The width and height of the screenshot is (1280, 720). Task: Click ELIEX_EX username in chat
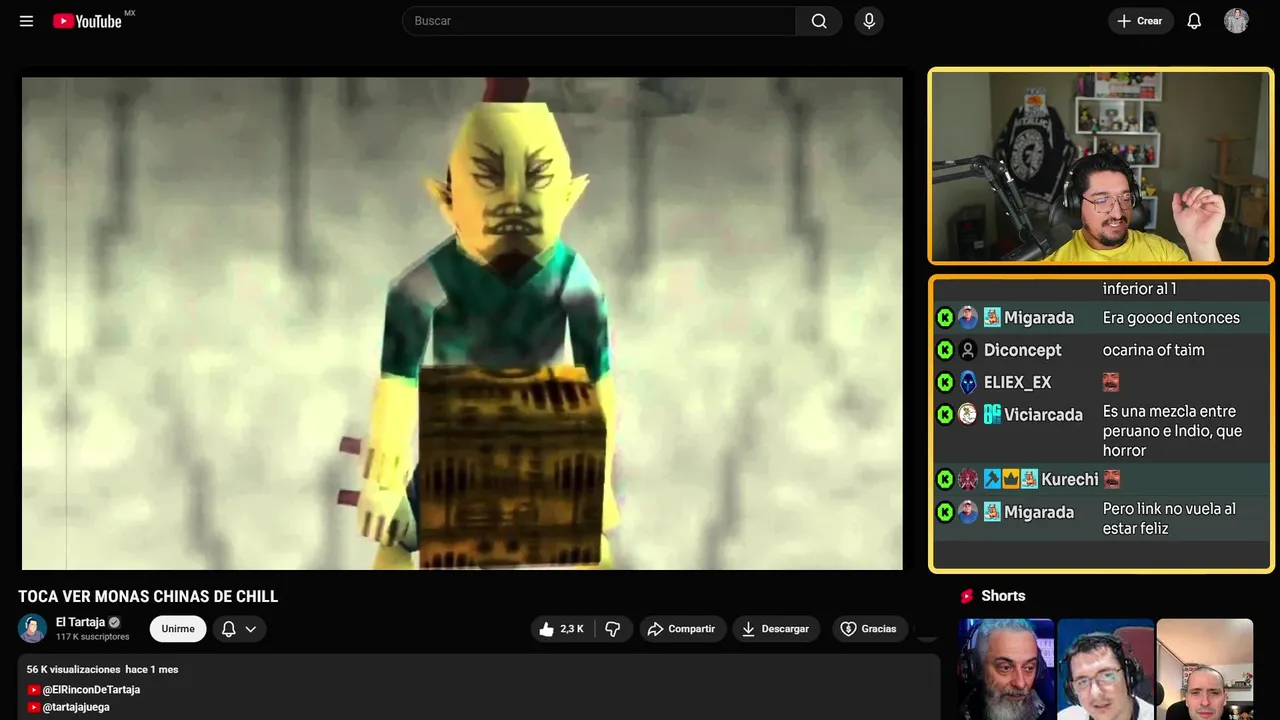point(1017,382)
